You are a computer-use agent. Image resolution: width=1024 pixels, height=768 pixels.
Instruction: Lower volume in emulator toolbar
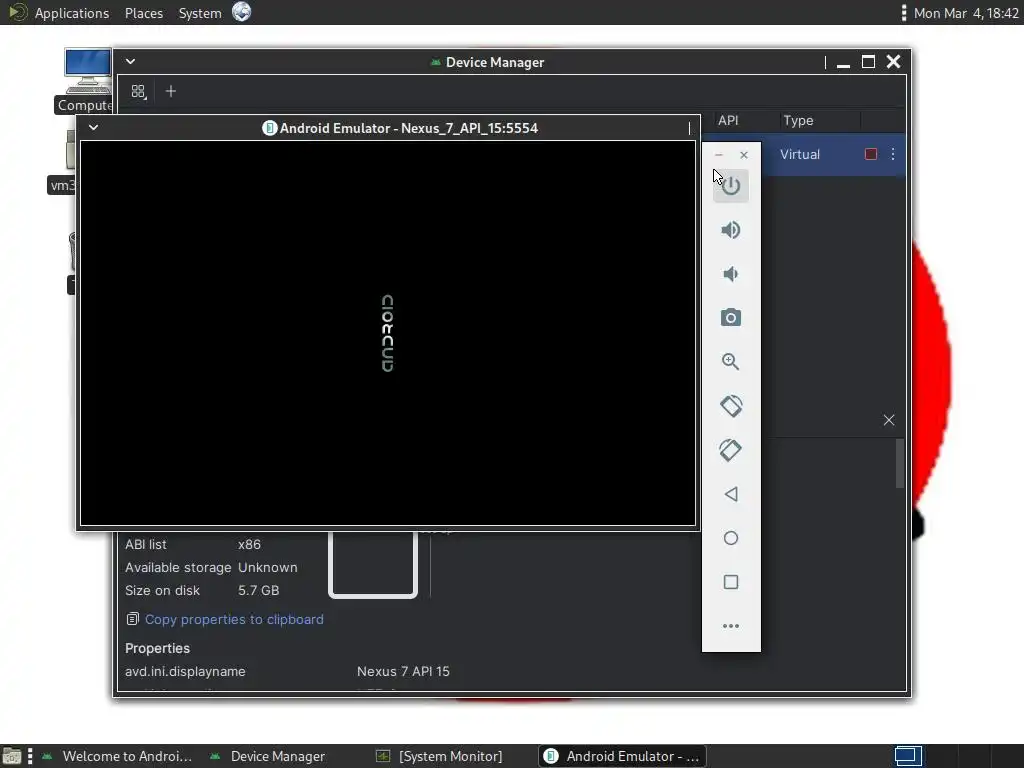pyautogui.click(x=731, y=274)
